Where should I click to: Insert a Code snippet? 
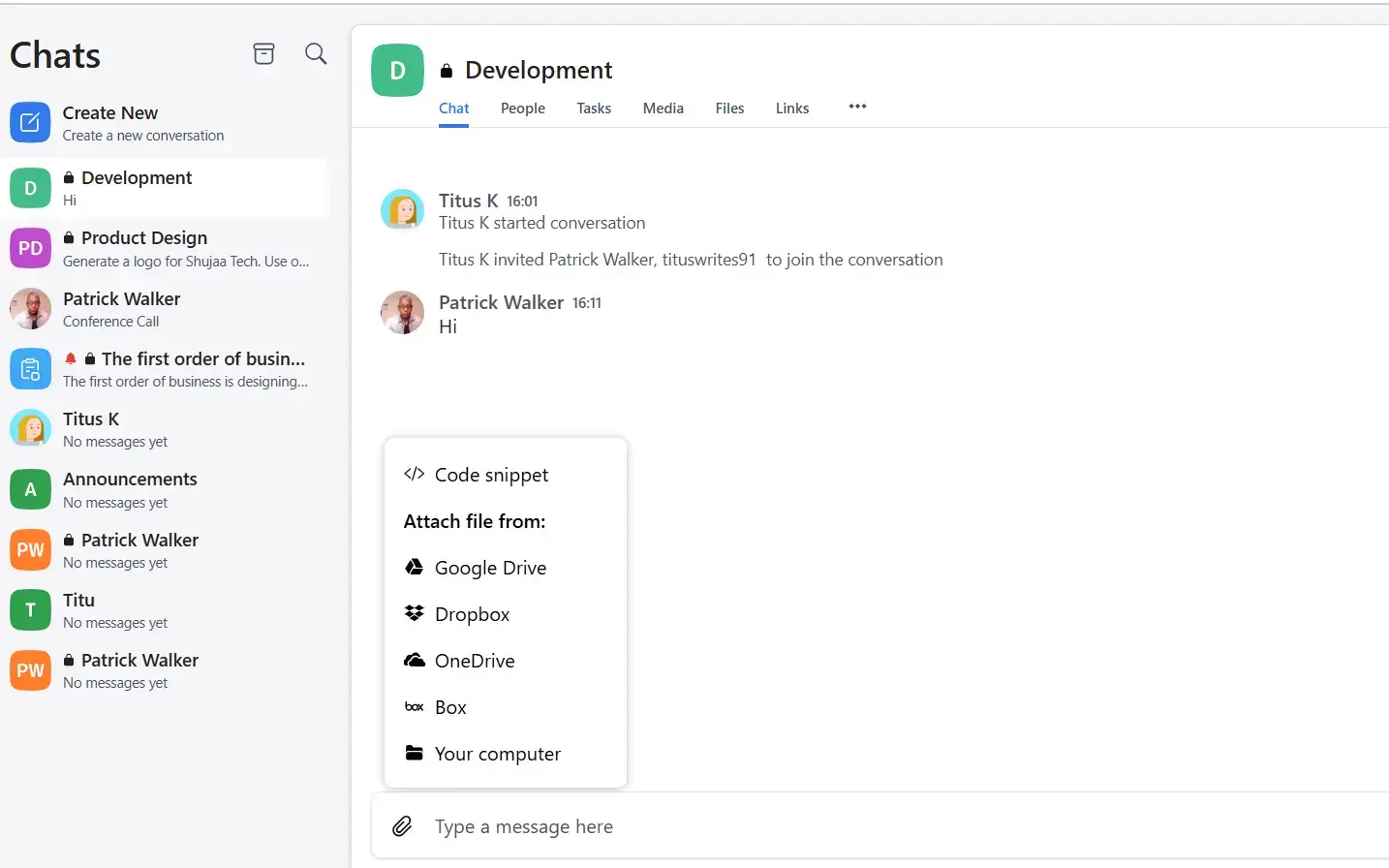coord(491,475)
